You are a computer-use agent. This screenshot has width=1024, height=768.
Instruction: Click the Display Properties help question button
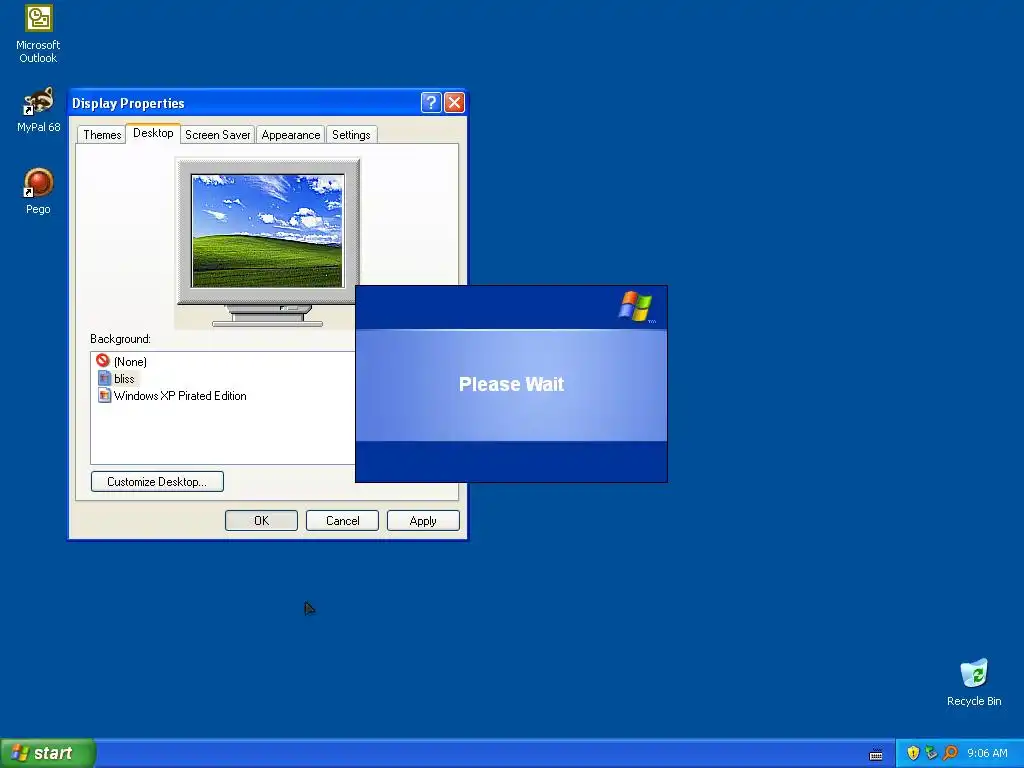tap(431, 103)
